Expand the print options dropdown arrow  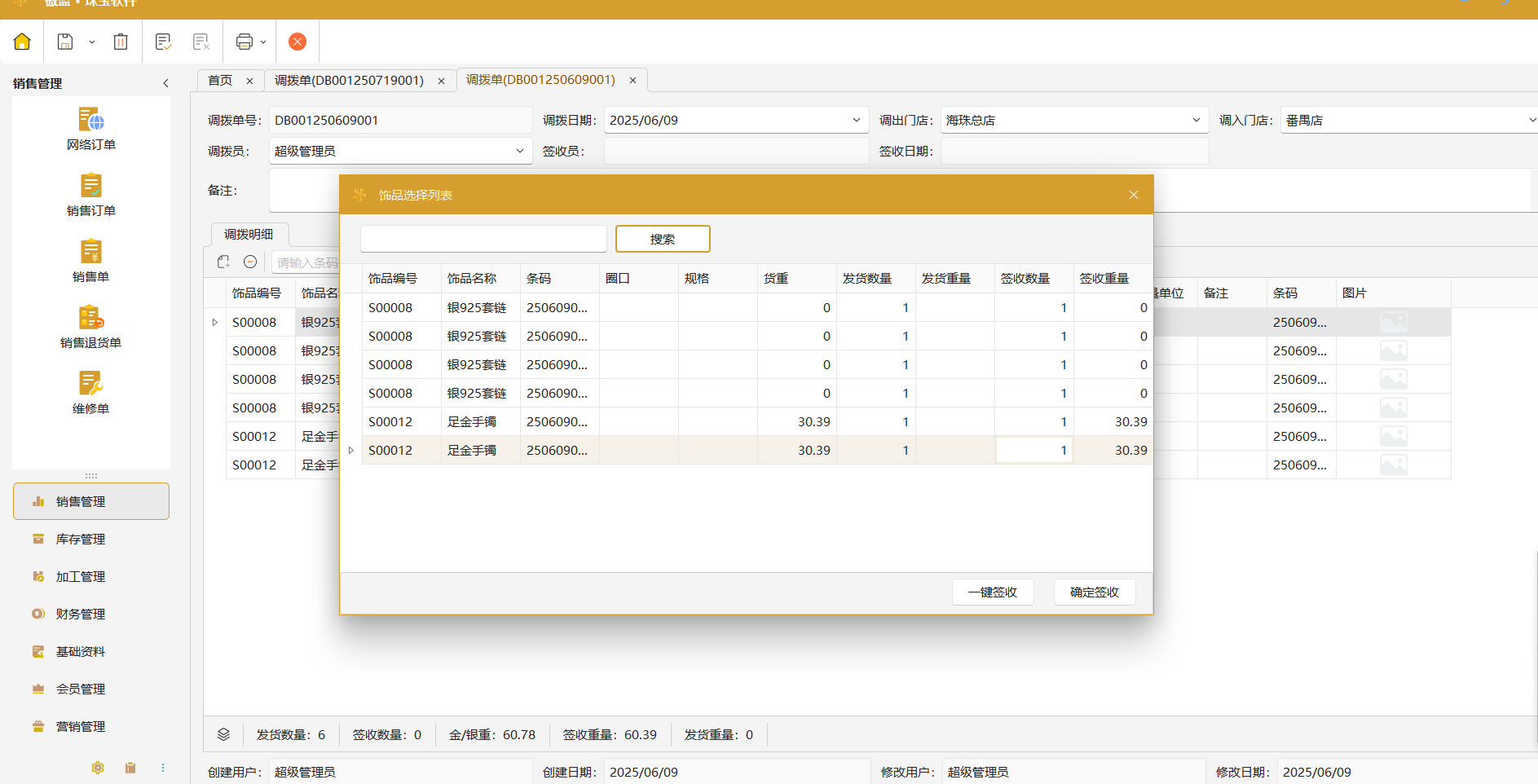coord(263,42)
